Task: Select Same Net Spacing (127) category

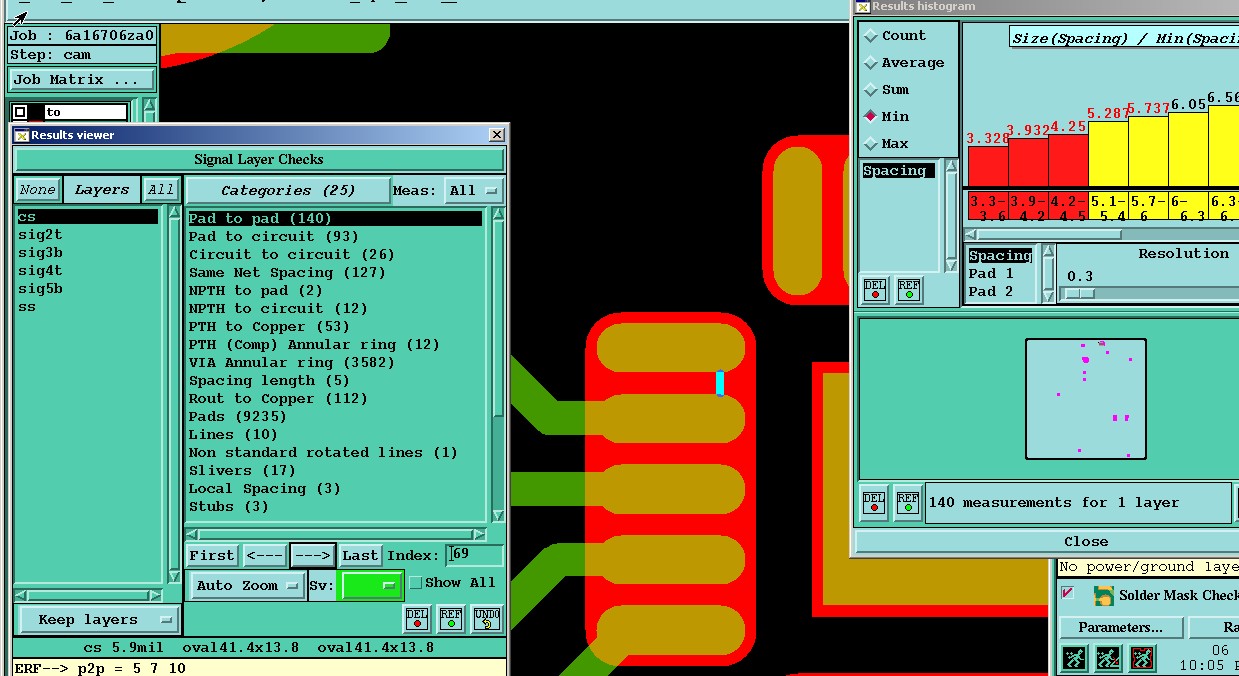Action: coord(335,272)
